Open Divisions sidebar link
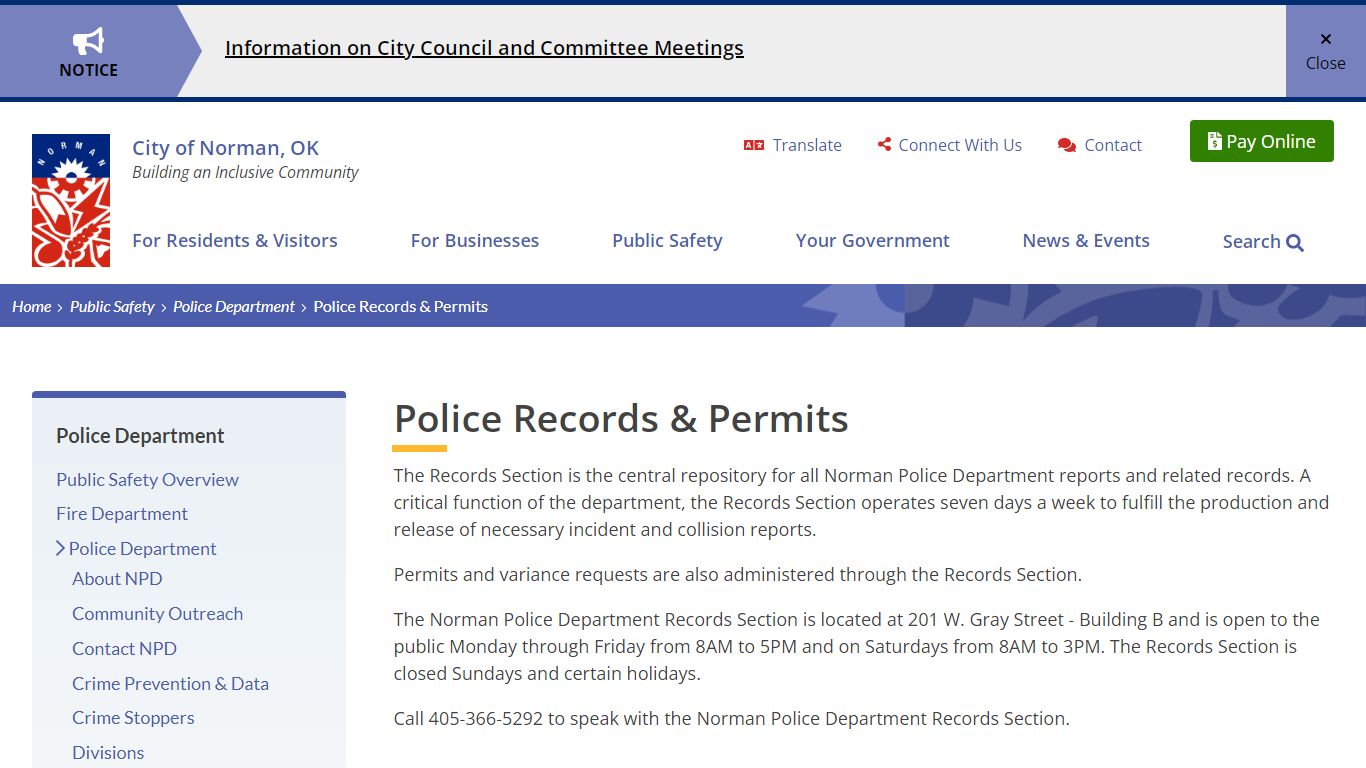 pos(108,753)
